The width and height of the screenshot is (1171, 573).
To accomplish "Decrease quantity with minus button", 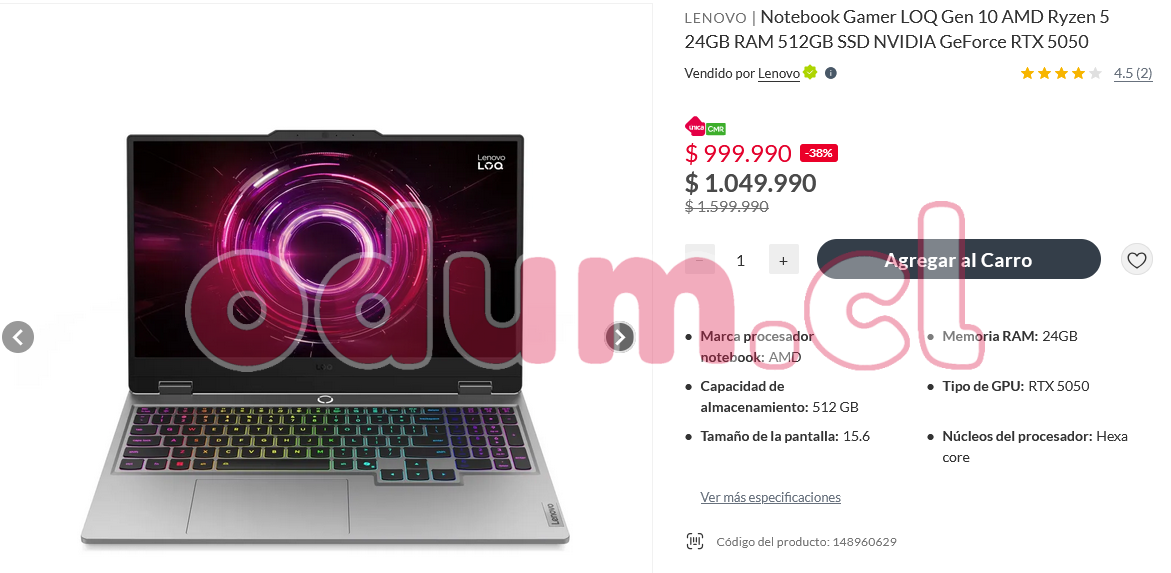I will click(700, 259).
